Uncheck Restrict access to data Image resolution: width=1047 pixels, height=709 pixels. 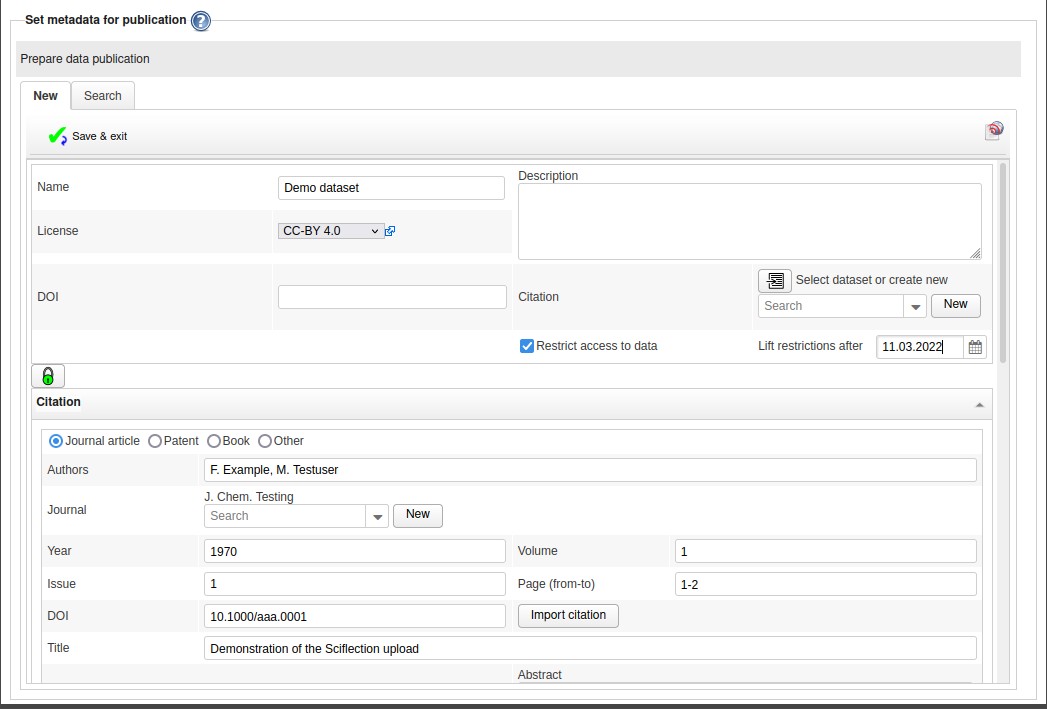pyautogui.click(x=527, y=346)
